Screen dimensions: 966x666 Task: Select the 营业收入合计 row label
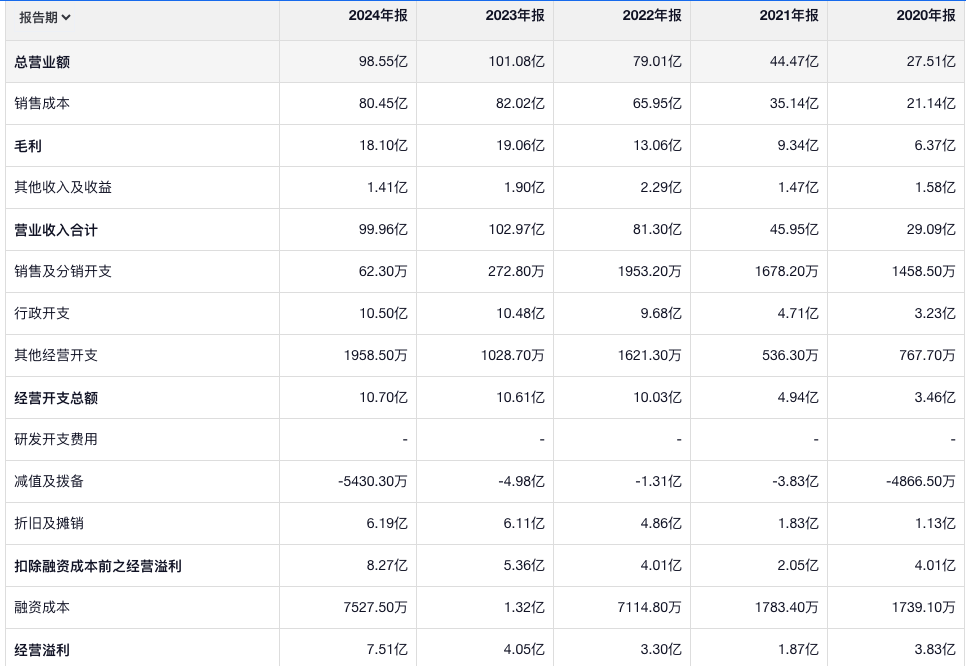56,230
